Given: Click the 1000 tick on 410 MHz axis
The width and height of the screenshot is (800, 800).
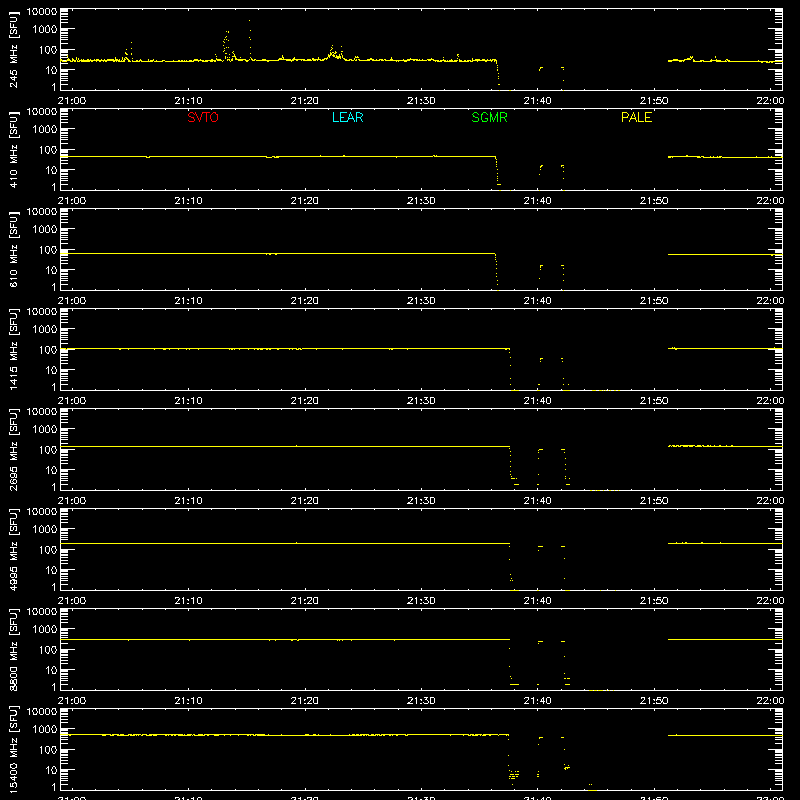Looking at the screenshot, I should (x=45, y=130).
